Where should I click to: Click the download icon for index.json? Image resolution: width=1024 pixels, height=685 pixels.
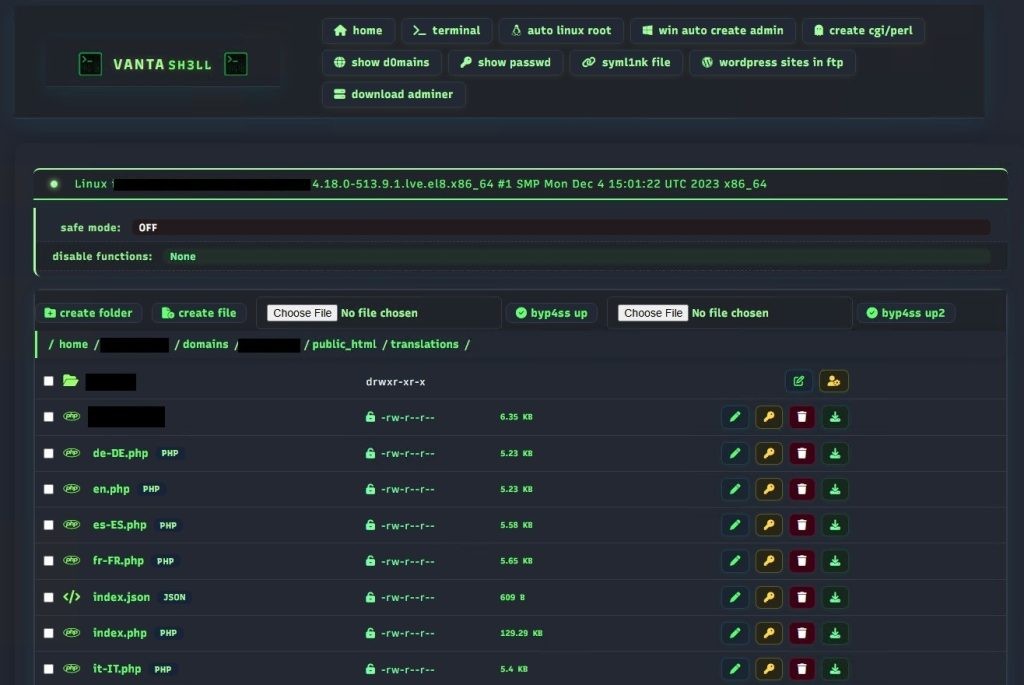[x=836, y=597]
